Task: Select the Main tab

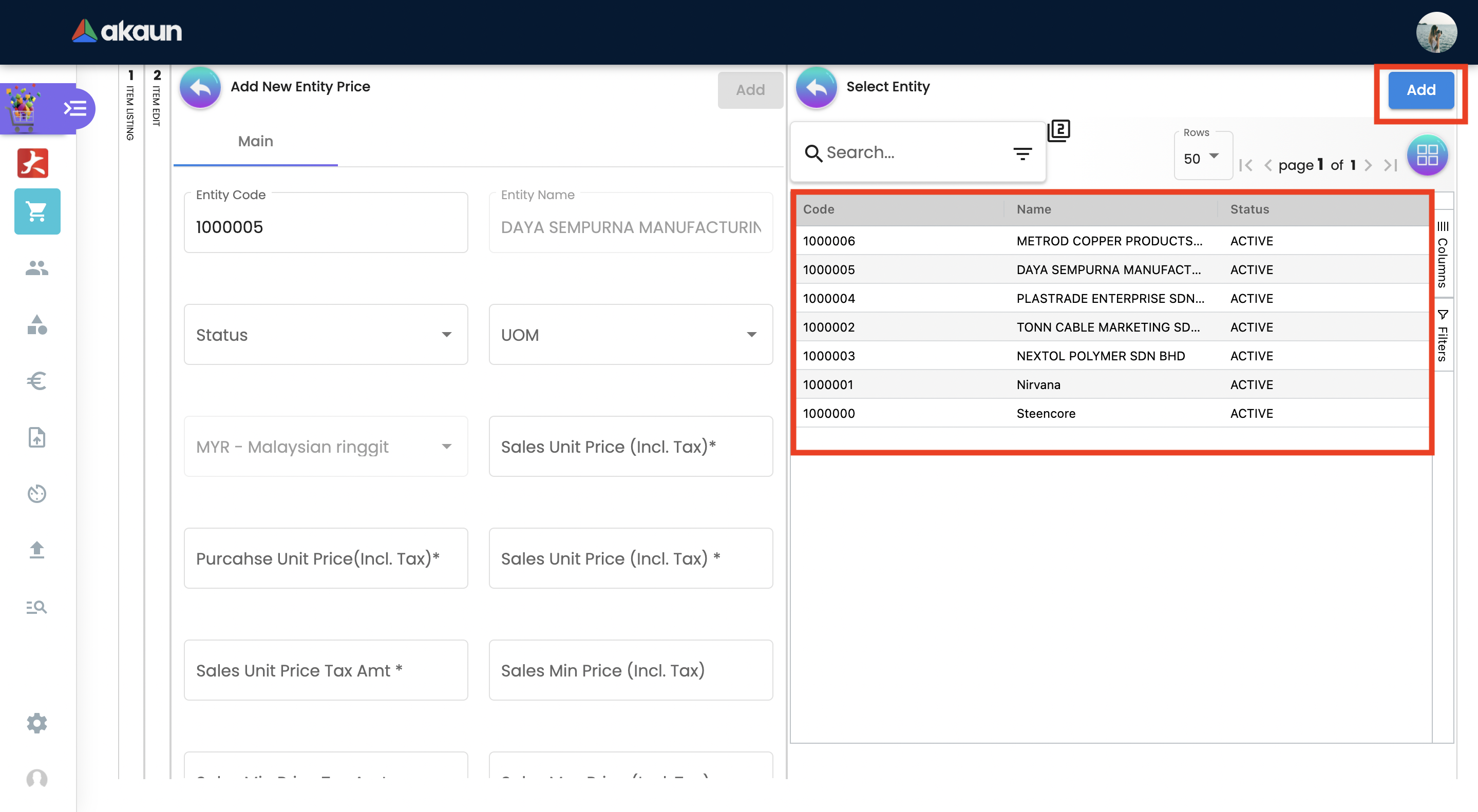Action: click(x=255, y=142)
